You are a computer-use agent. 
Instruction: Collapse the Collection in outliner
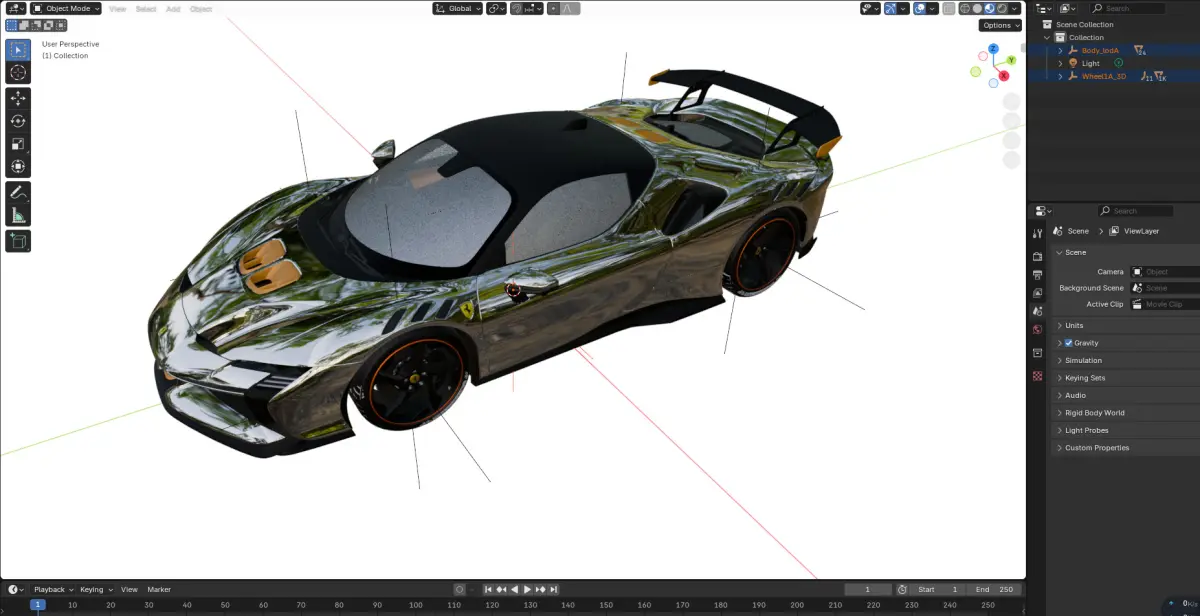[1049, 37]
